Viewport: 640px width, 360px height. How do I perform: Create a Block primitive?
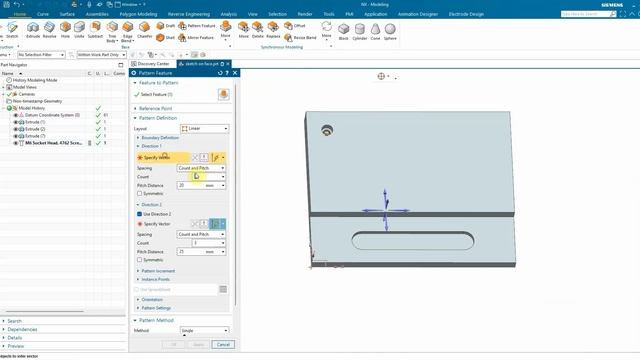coord(344,32)
